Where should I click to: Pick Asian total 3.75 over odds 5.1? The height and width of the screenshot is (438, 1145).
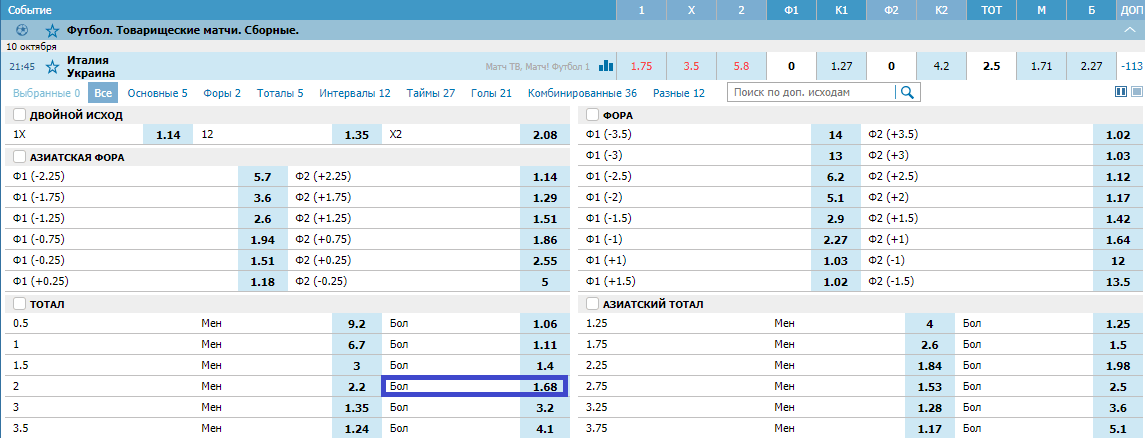(x=1117, y=429)
